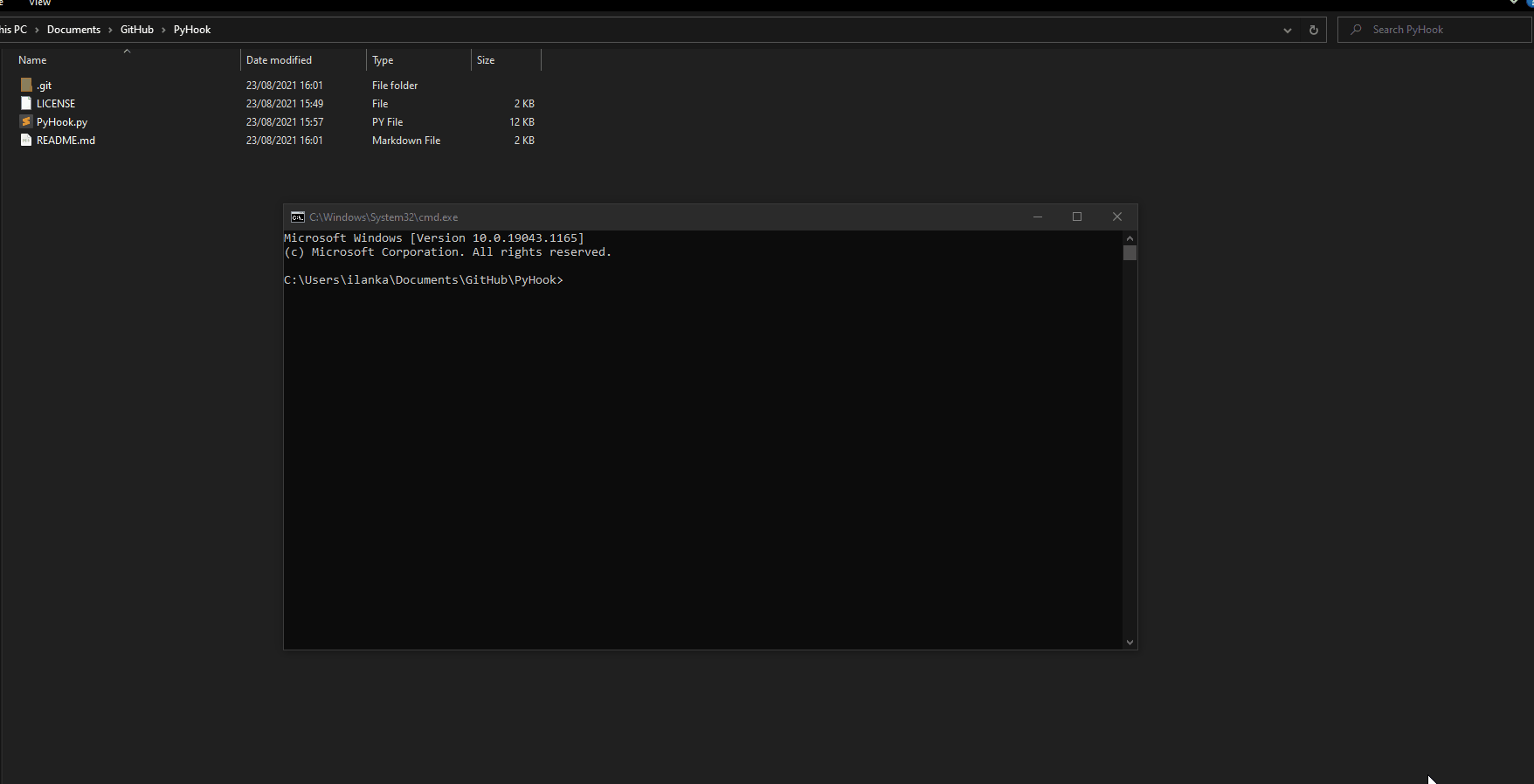1534x784 pixels.
Task: Click the cmd.exe title bar icon
Action: click(298, 217)
